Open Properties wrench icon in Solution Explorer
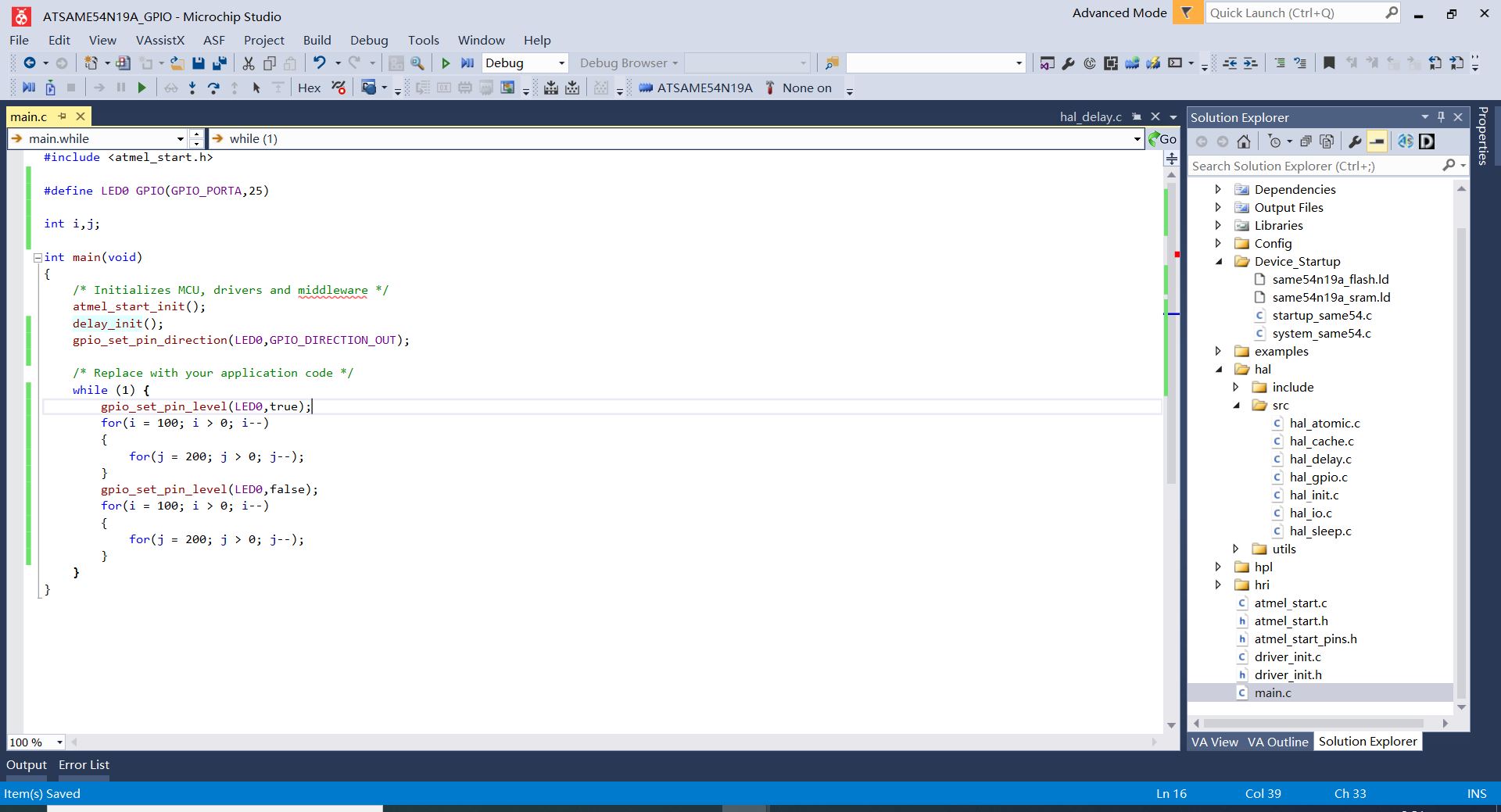 pyautogui.click(x=1355, y=141)
